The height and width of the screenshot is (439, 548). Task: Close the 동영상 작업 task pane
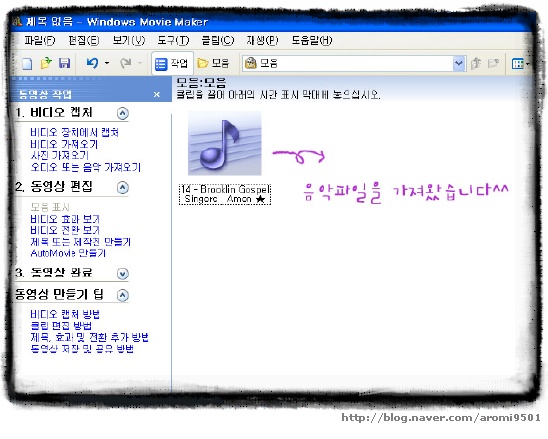[x=157, y=94]
